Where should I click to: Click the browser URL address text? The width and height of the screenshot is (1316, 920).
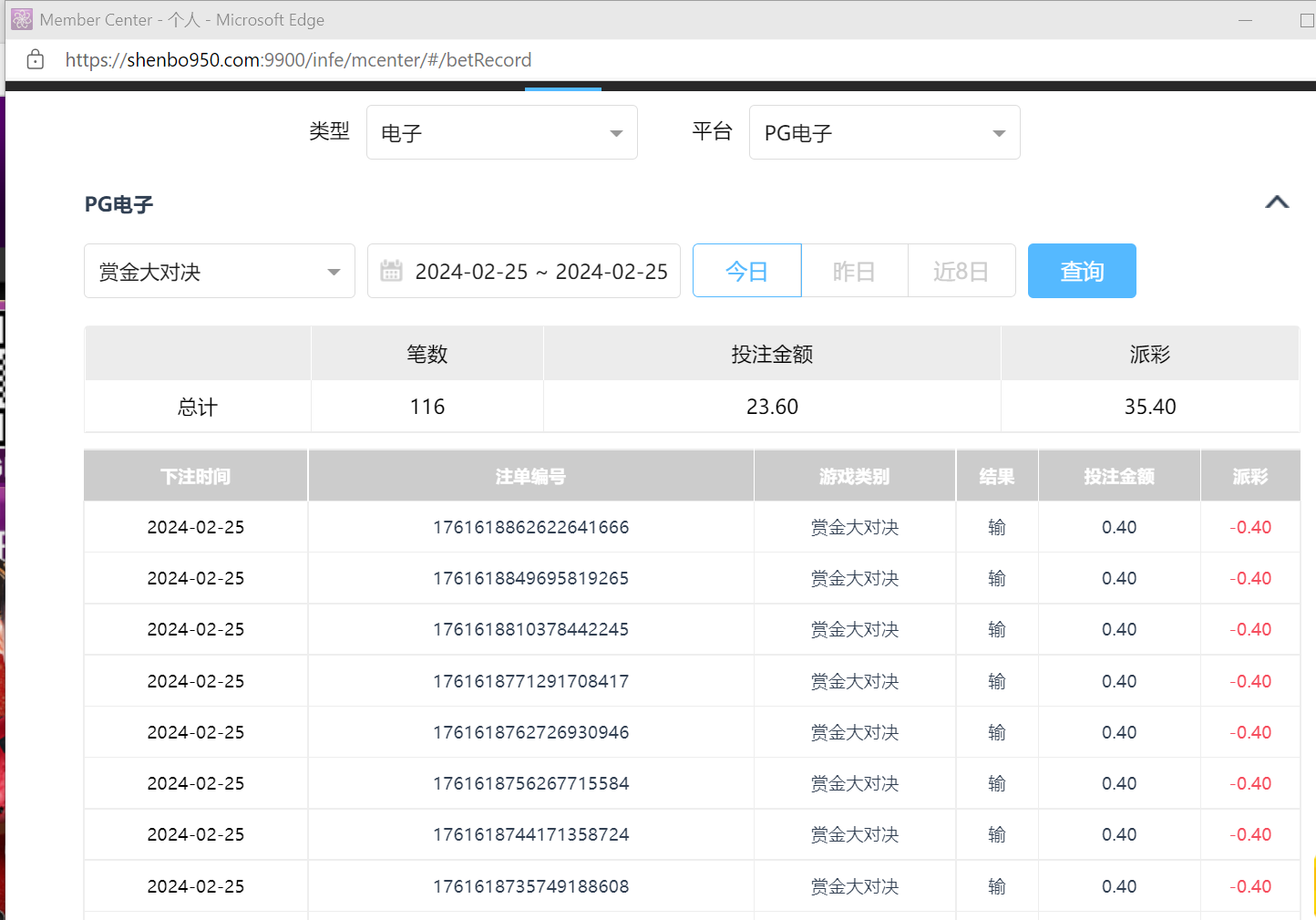[x=298, y=60]
